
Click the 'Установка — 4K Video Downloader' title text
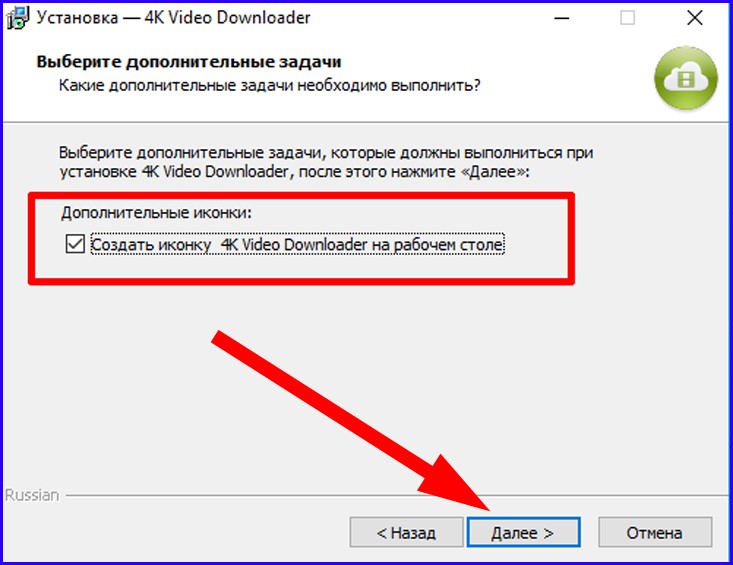pos(173,18)
